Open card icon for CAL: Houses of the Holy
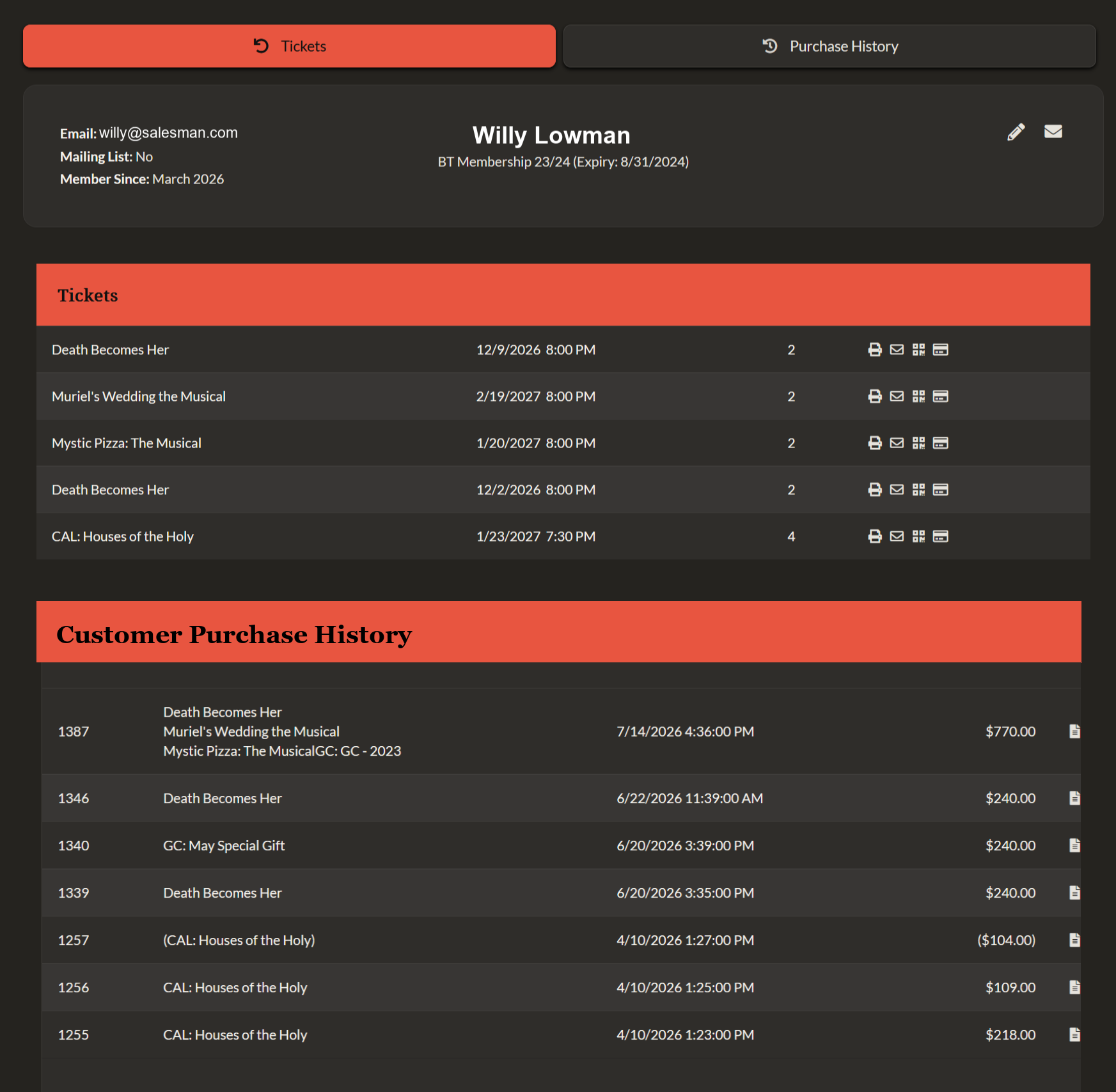 coord(940,536)
